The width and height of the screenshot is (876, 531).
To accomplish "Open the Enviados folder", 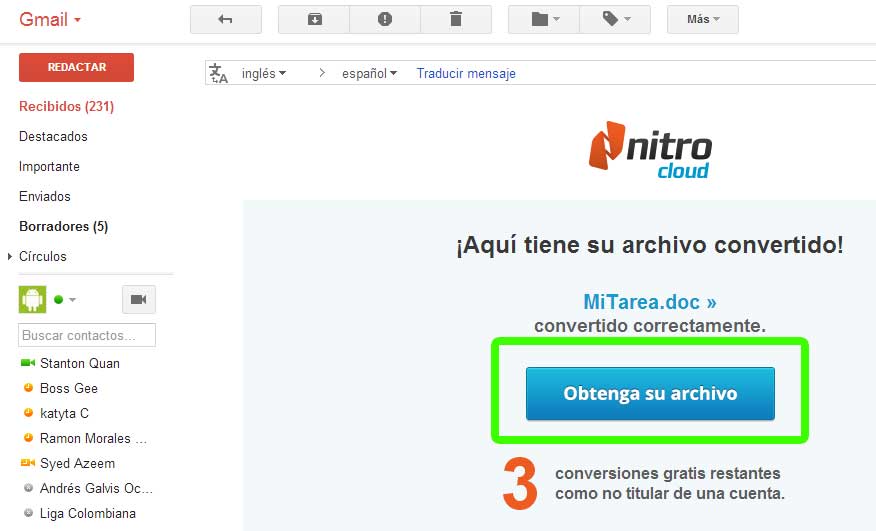I will 45,196.
